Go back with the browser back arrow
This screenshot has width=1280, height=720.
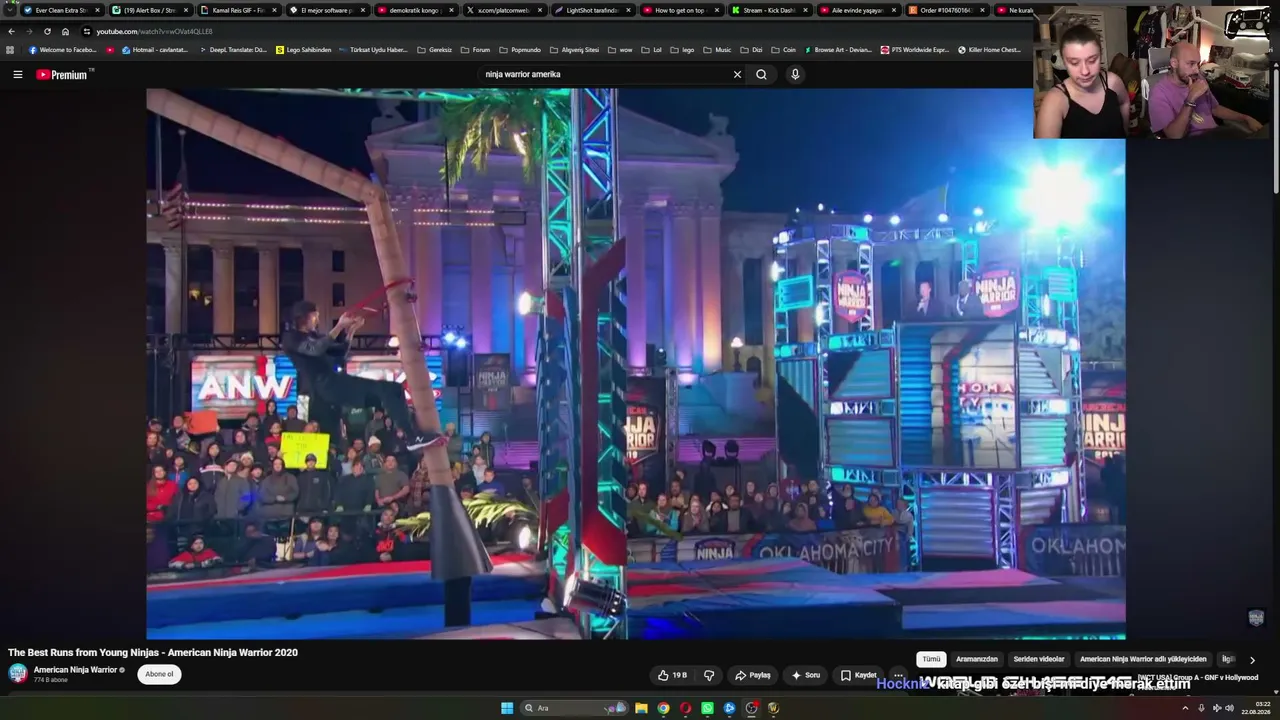click(11, 31)
